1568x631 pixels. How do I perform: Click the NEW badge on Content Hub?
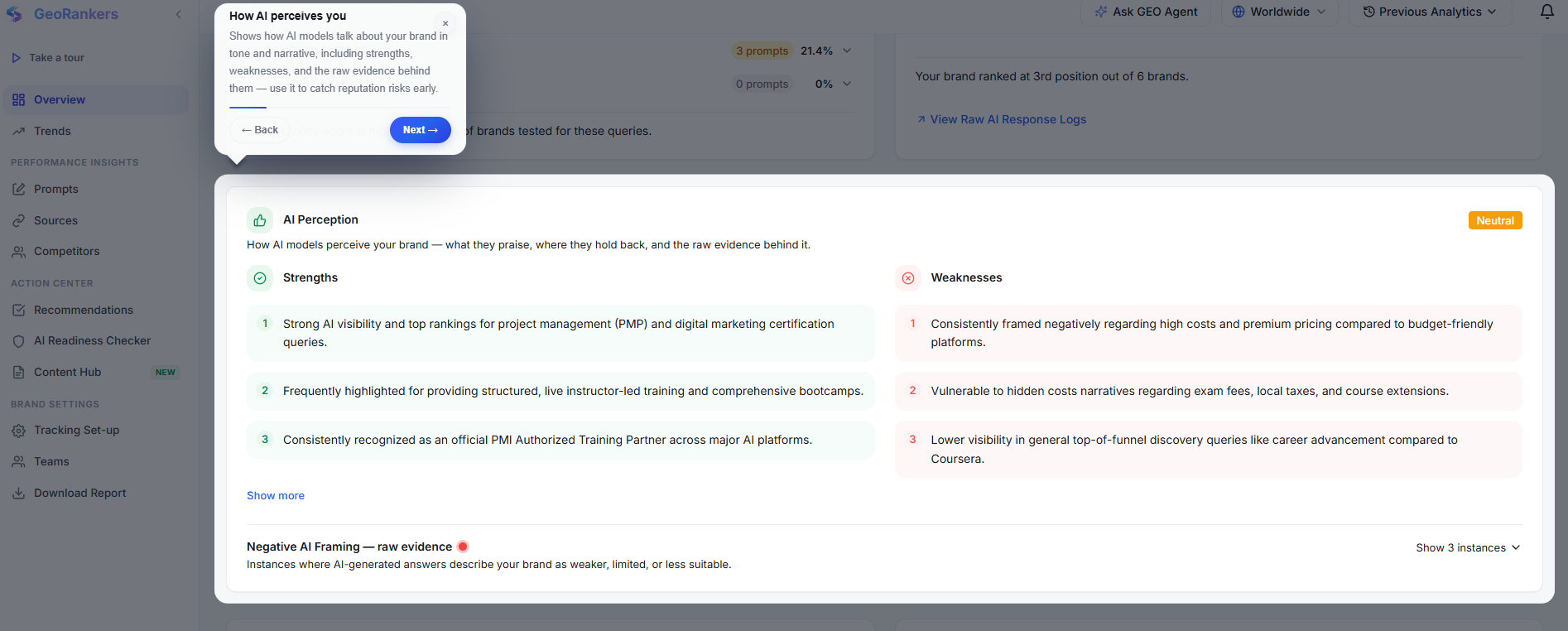[x=166, y=373]
